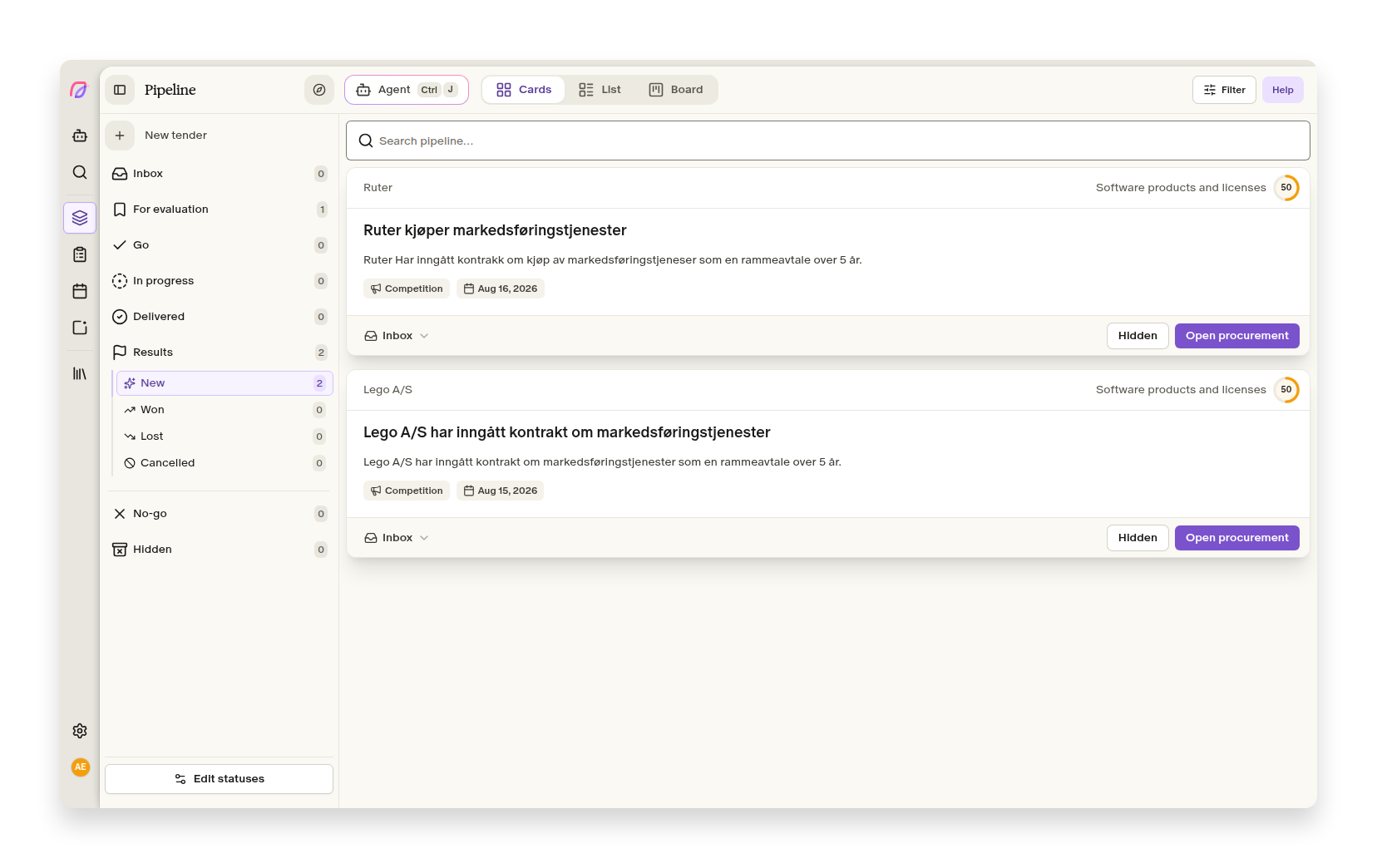
Task: Open the agent robot icon in left rail
Action: pyautogui.click(x=80, y=136)
